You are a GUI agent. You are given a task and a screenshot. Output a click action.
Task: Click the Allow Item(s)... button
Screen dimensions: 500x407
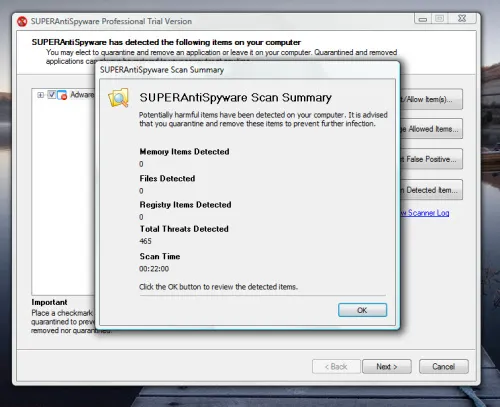click(x=431, y=99)
